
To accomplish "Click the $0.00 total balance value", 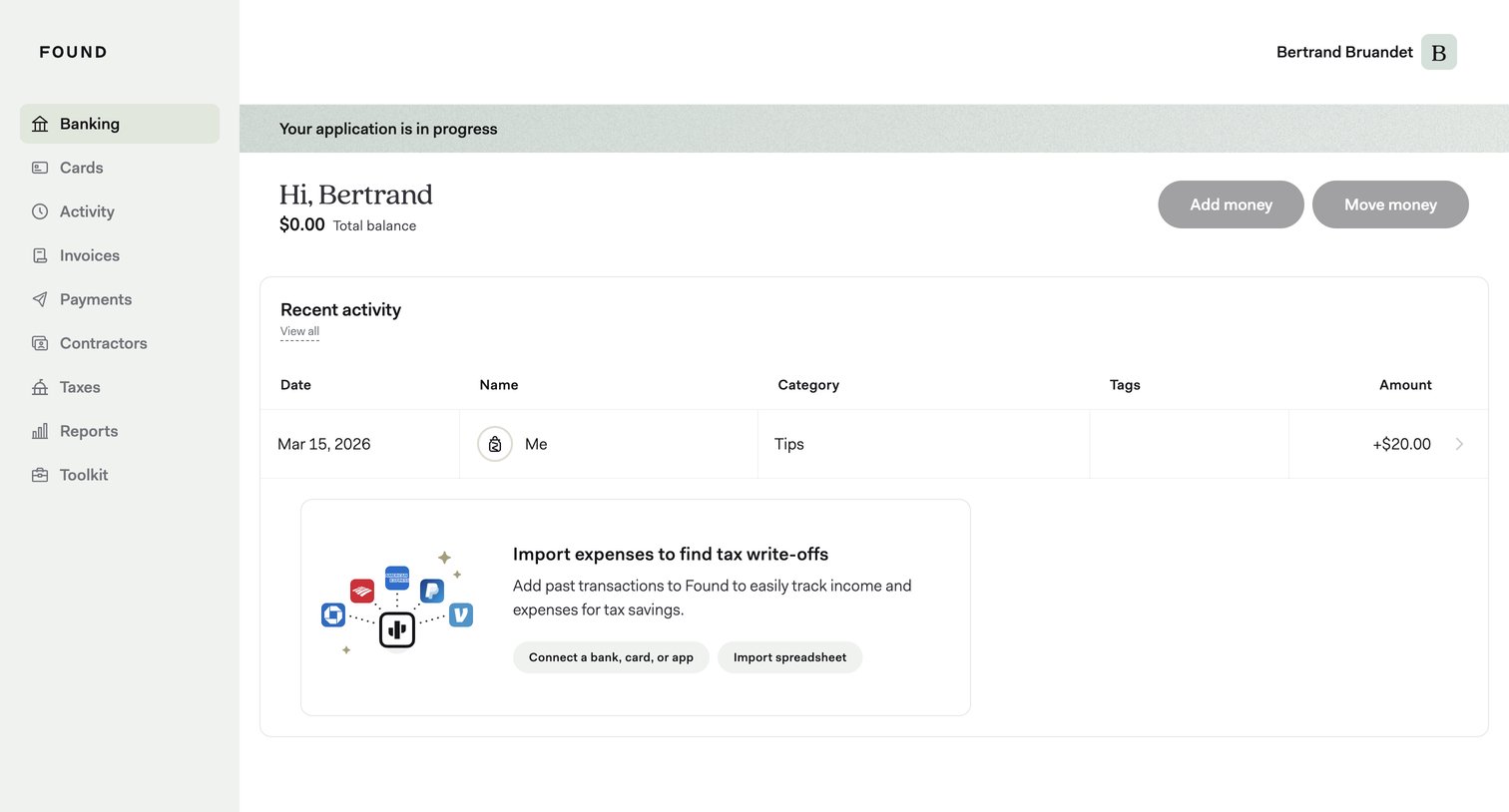I will (301, 224).
